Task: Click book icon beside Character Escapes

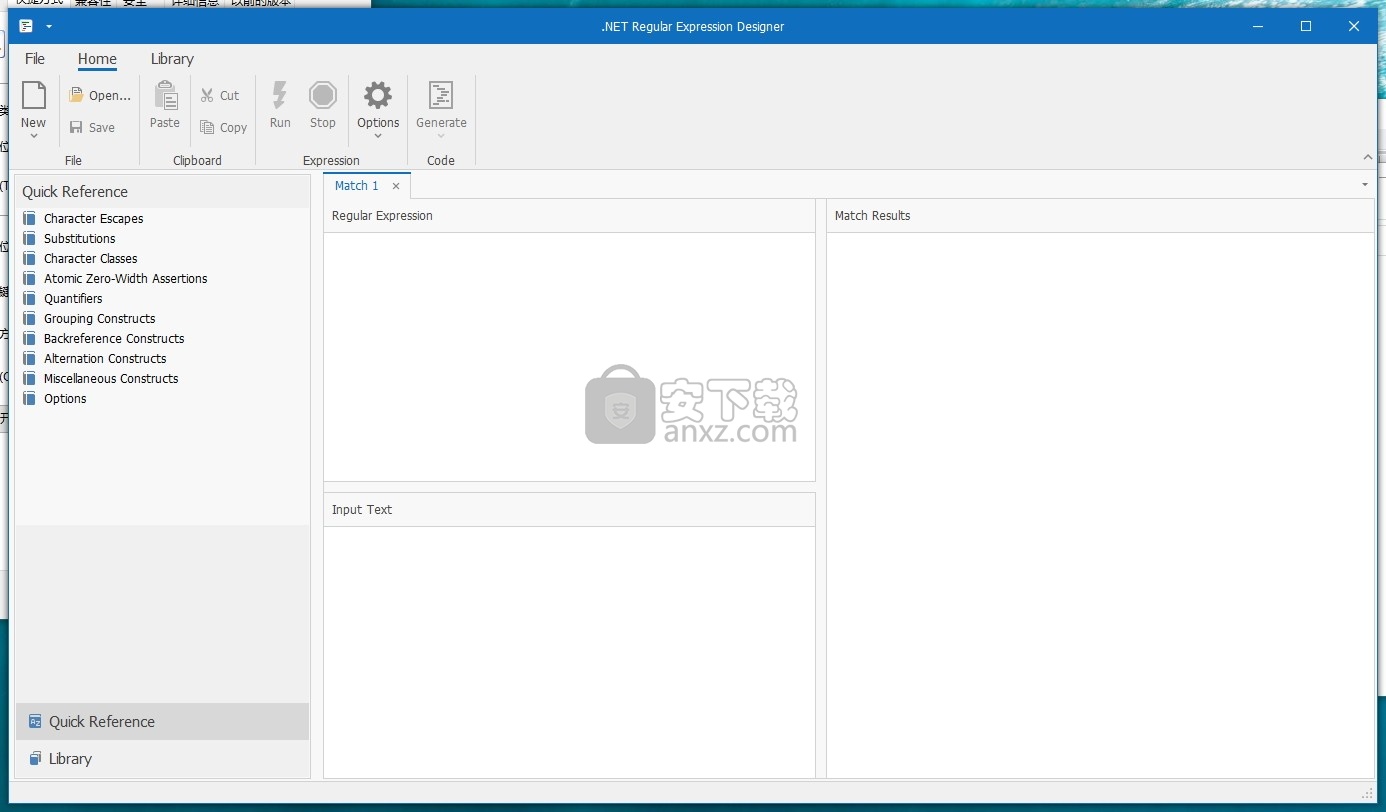Action: pos(30,218)
